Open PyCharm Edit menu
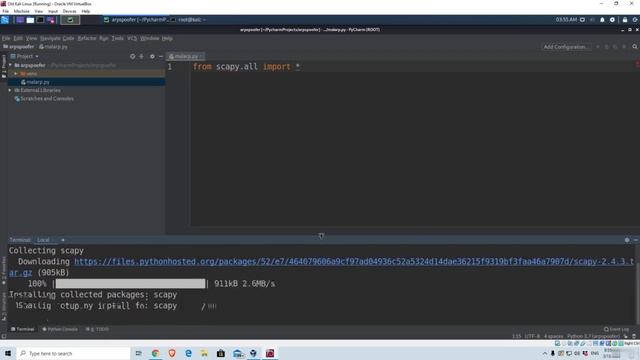640x360 pixels. [x=18, y=38]
